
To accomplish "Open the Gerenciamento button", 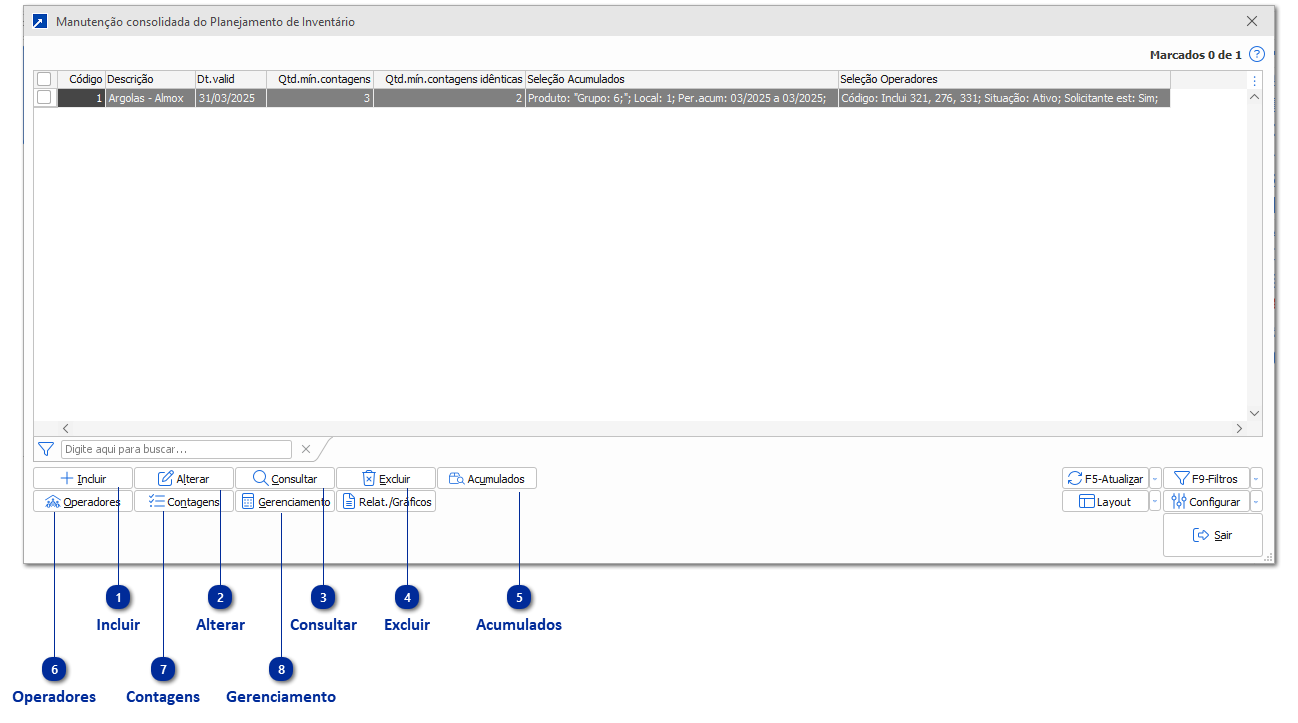I will [285, 501].
